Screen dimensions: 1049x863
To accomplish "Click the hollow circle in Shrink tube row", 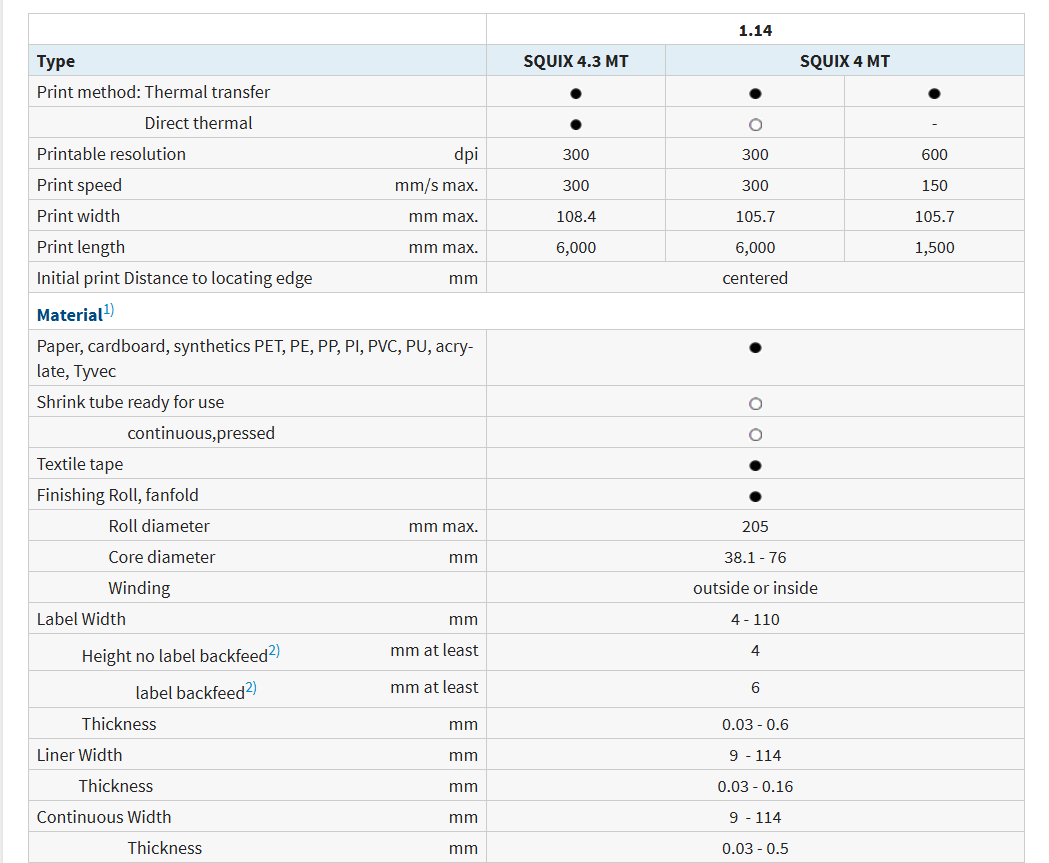I will pyautogui.click(x=755, y=403).
